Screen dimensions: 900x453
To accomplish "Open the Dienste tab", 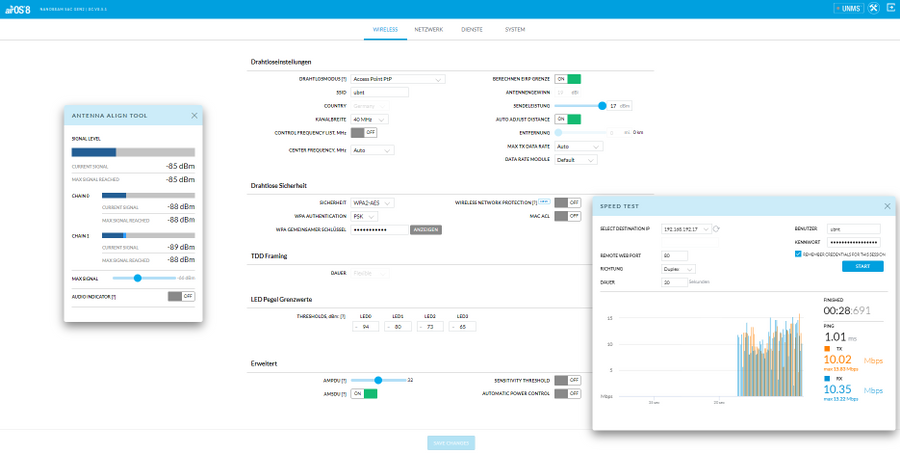I will [x=472, y=29].
